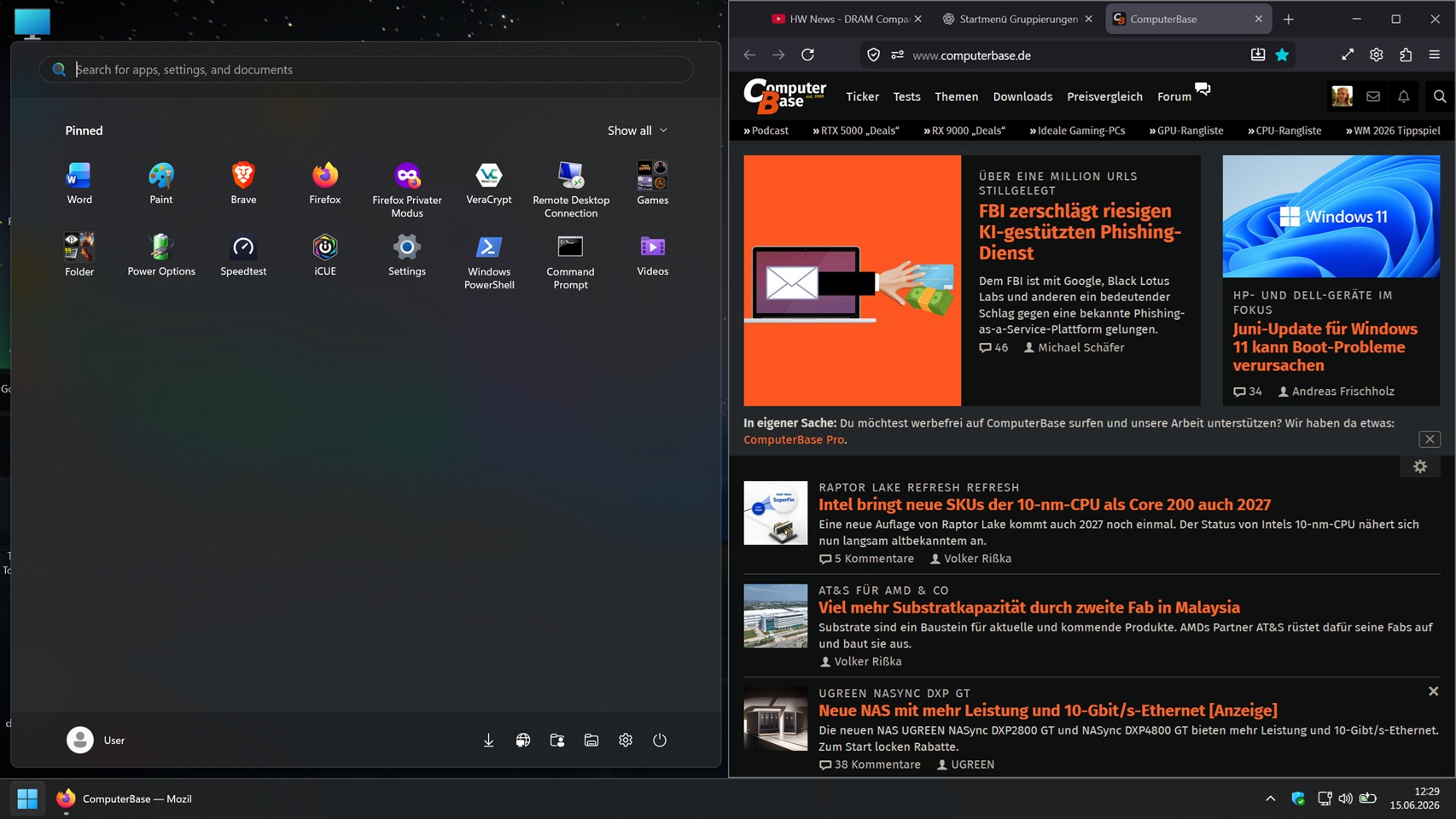Open Intel Core 200 10-nm-CPU article

click(1045, 504)
